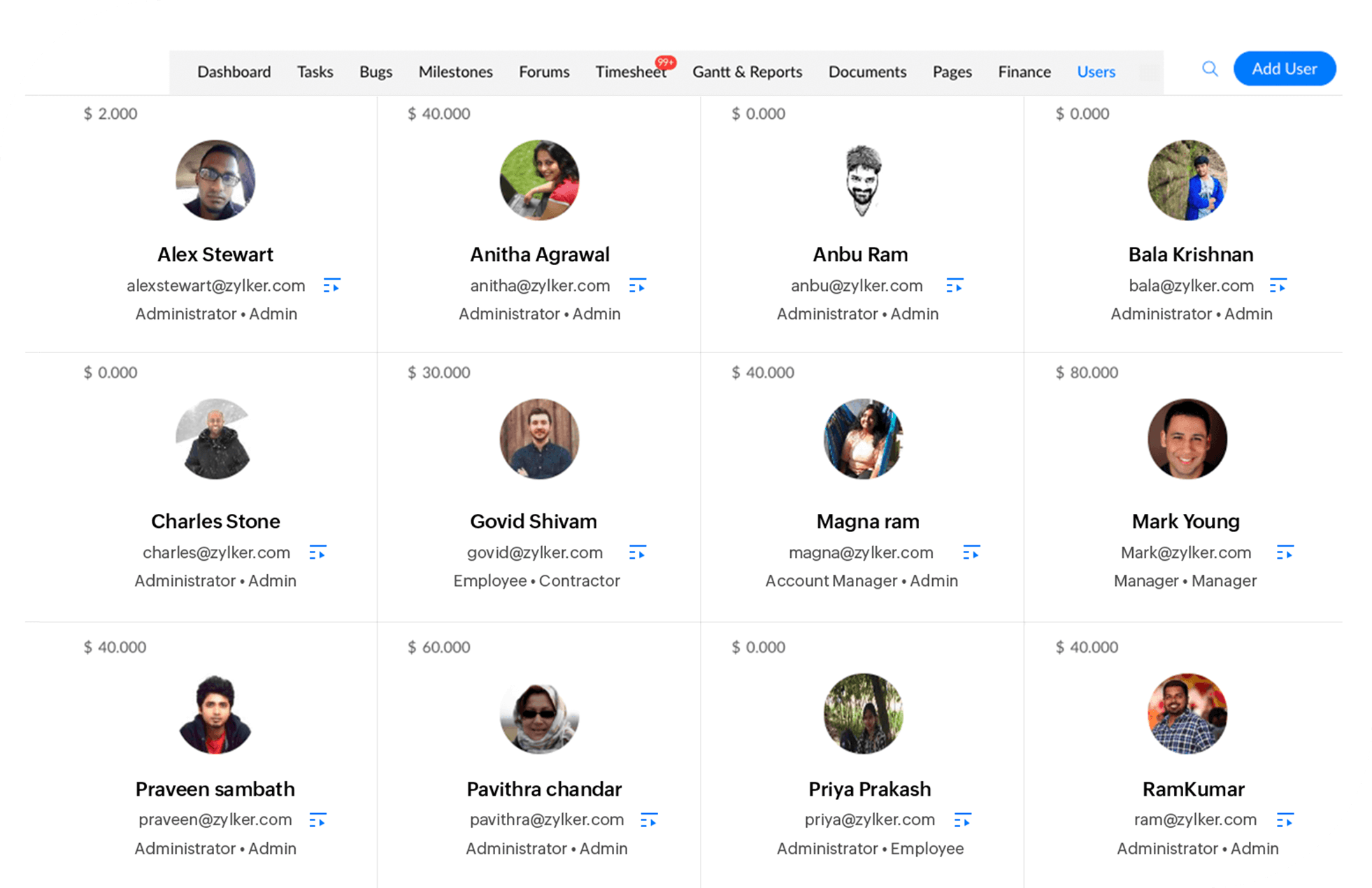Select the Forums tab
Screen dimensions: 1372x888
(544, 71)
